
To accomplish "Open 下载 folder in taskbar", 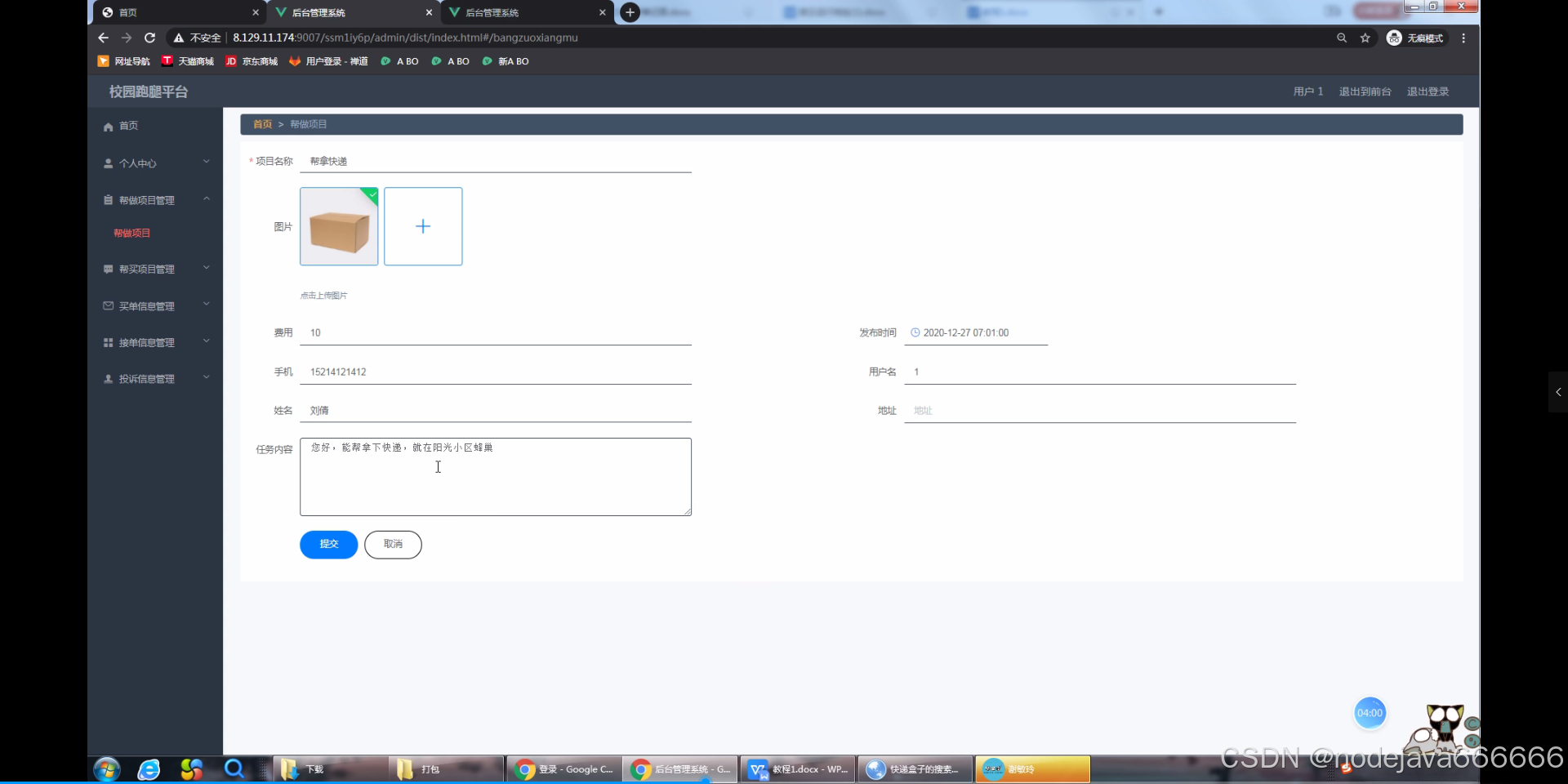I will [x=331, y=769].
